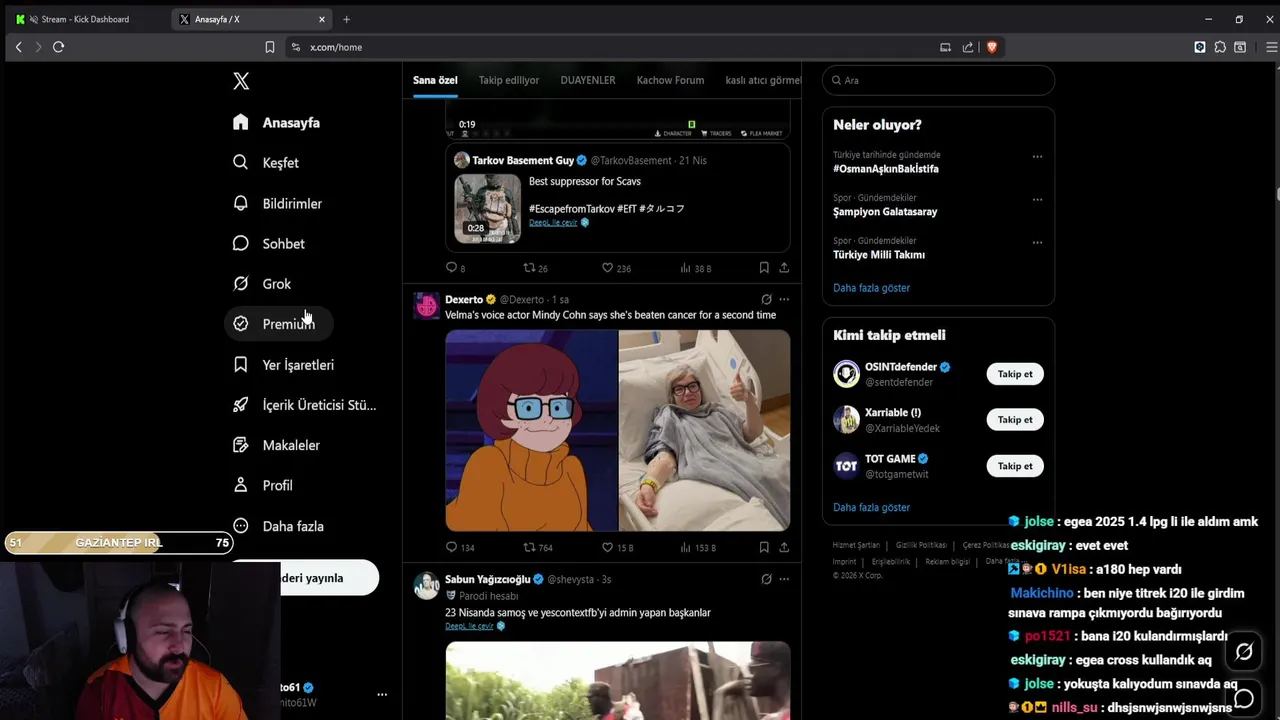Open Keşfet search icon in sidebar
1280x720 pixels.
click(241, 162)
